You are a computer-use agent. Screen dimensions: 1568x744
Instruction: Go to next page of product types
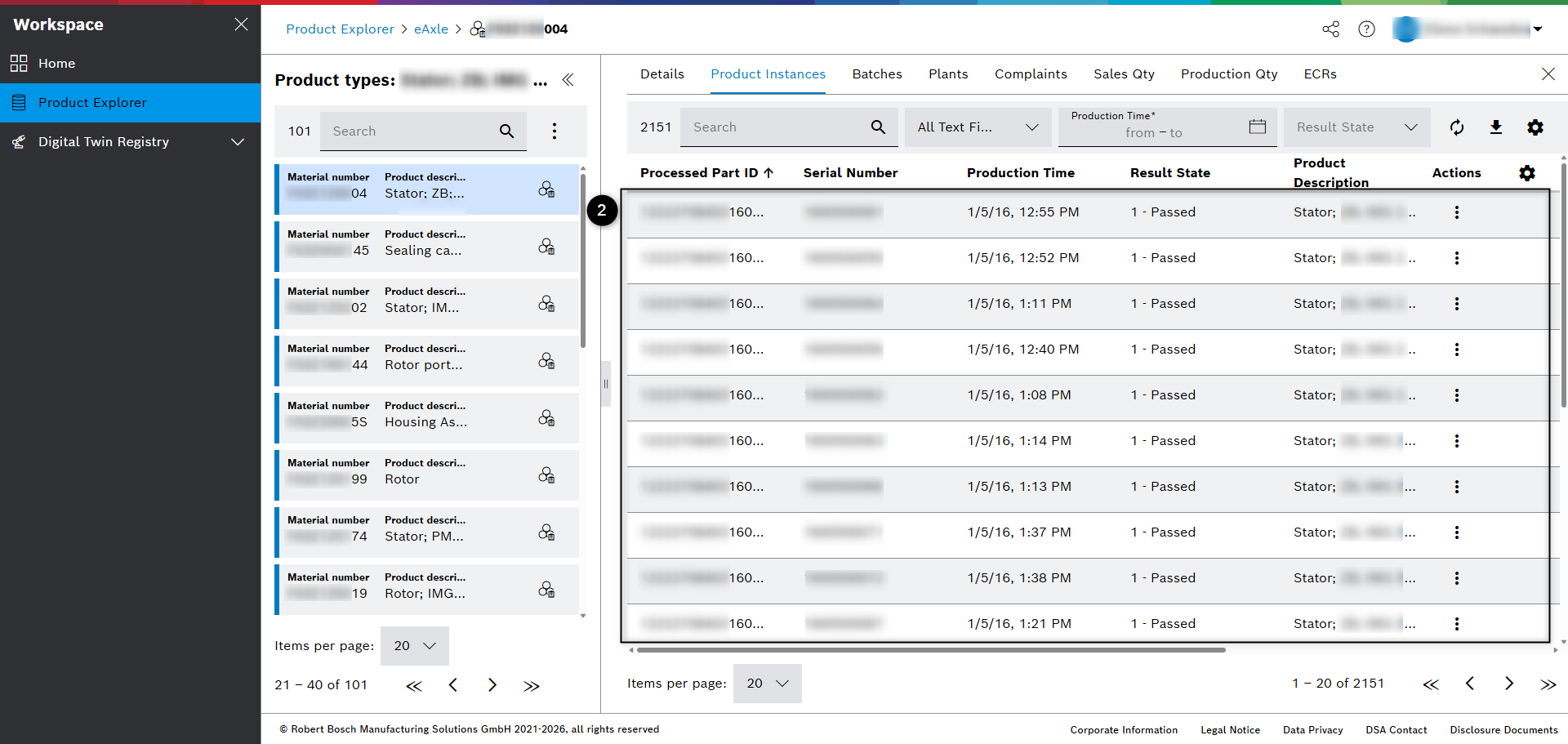(x=492, y=685)
